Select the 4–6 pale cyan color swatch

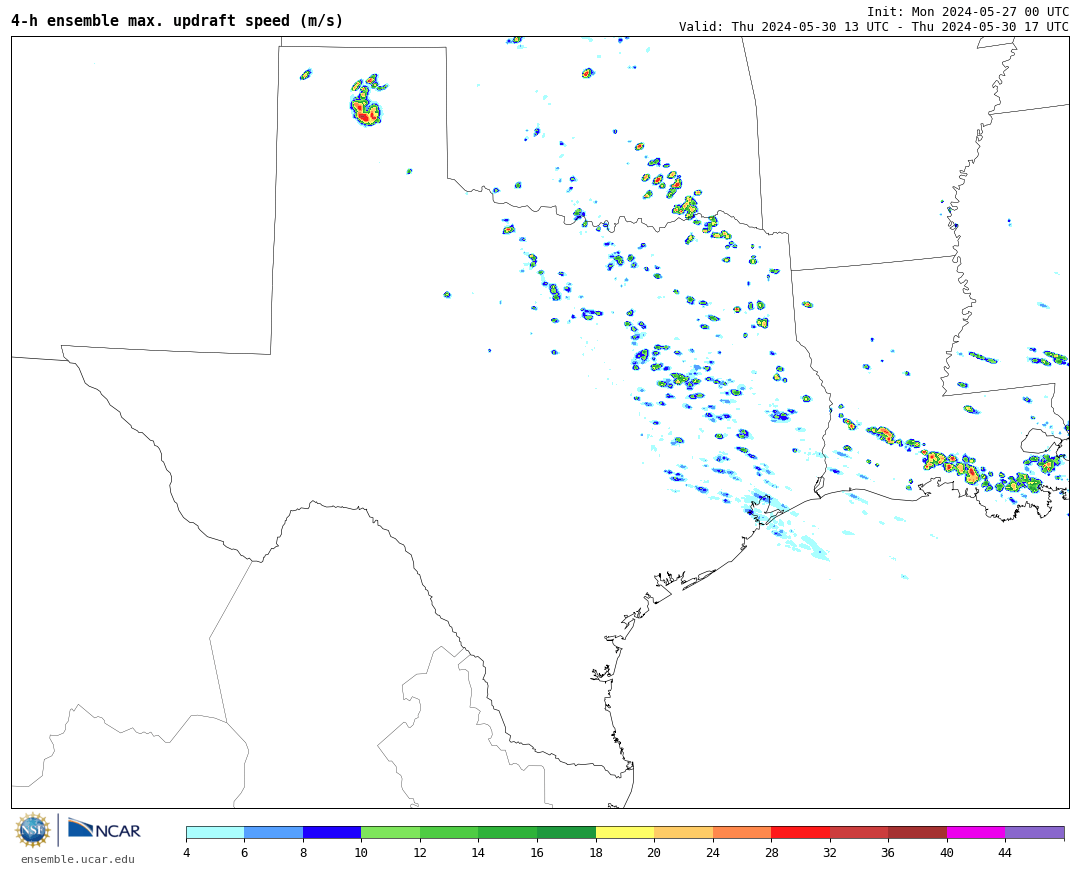pyautogui.click(x=216, y=832)
